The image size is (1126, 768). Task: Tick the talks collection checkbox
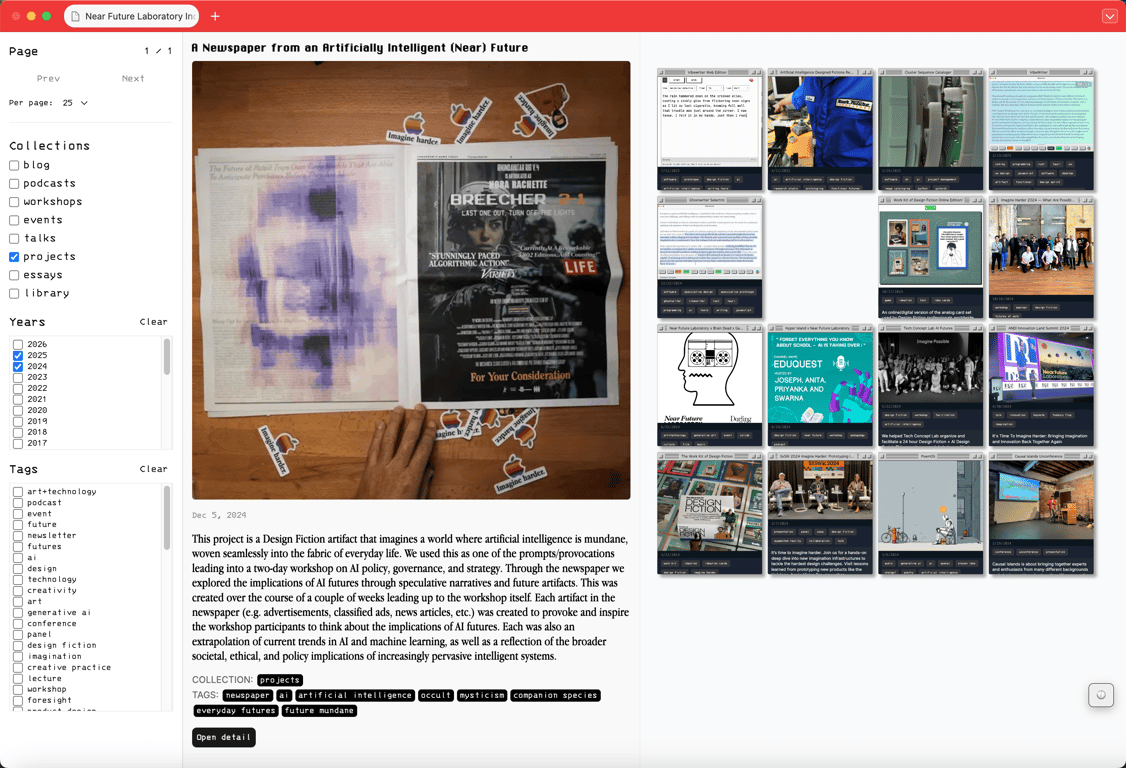[x=14, y=239]
